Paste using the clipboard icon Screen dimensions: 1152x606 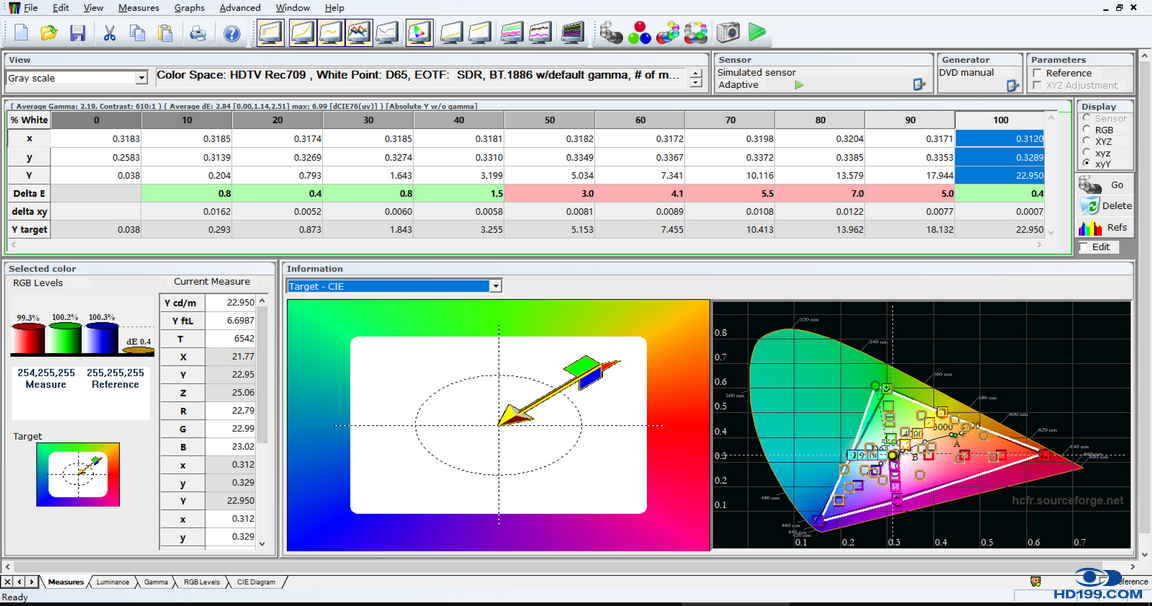point(166,32)
